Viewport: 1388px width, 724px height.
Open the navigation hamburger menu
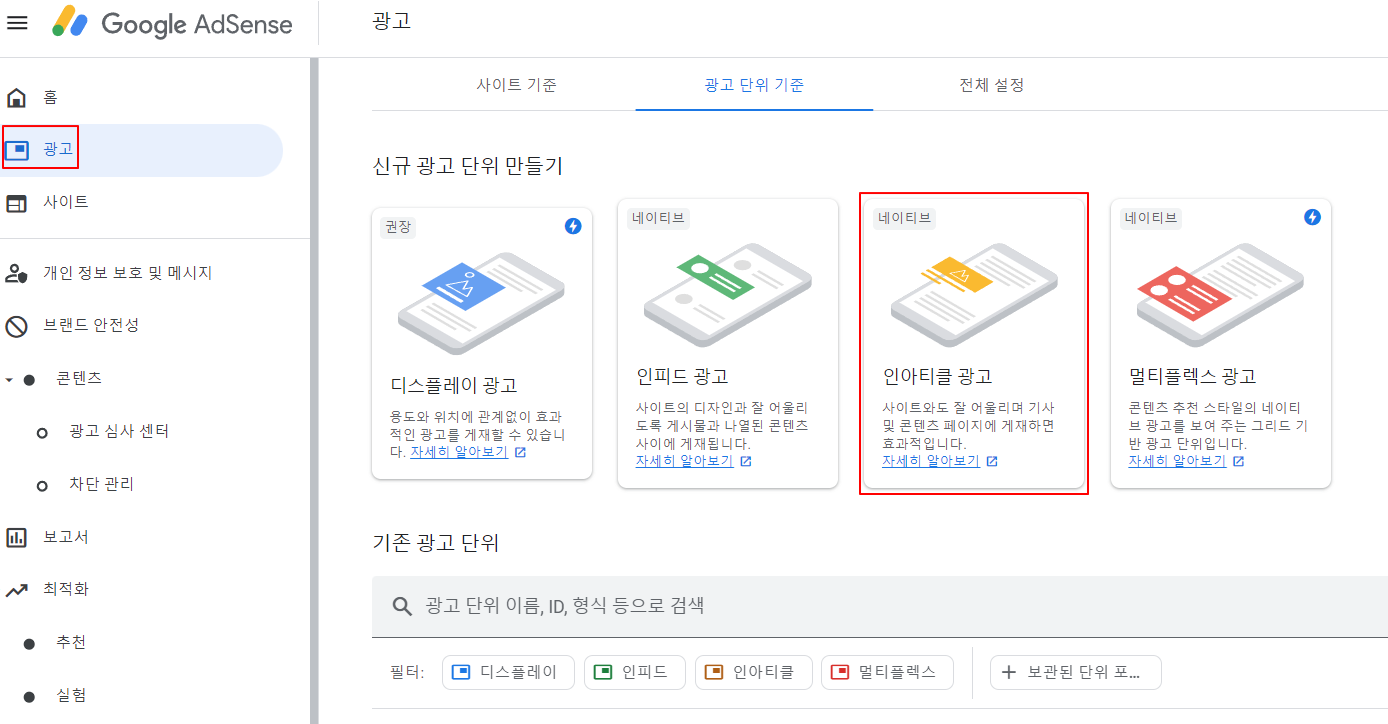coord(18,22)
